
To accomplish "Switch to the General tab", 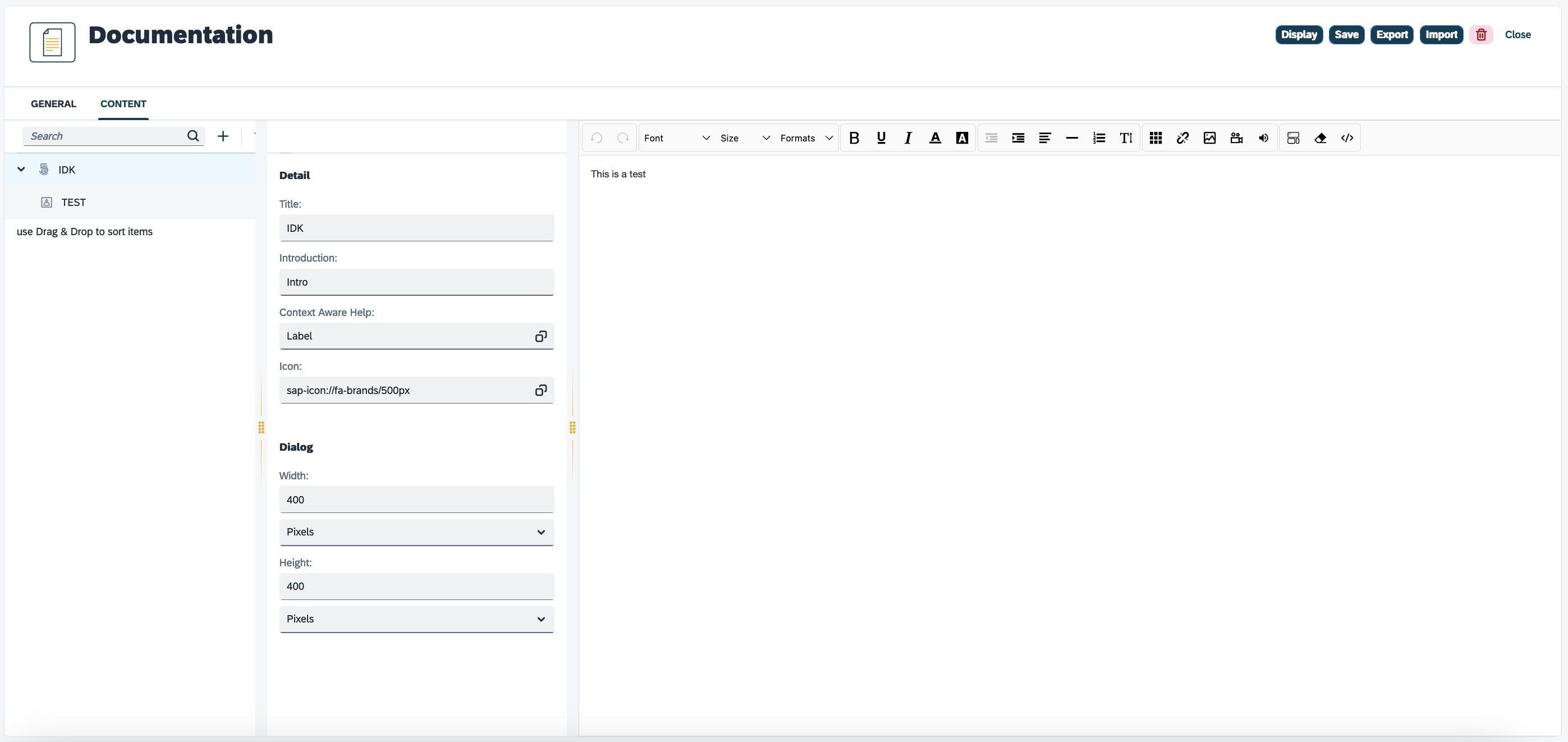I will pyautogui.click(x=53, y=103).
